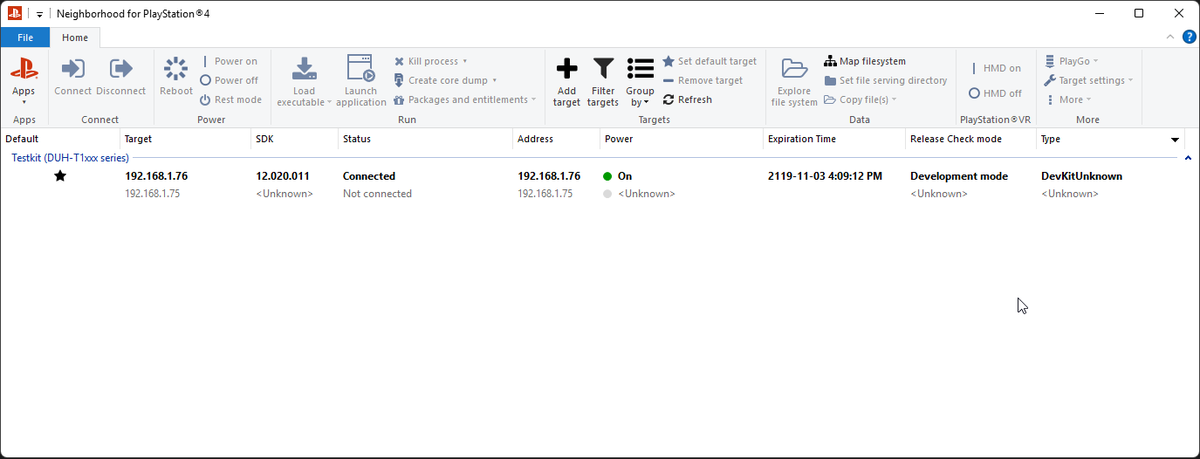Viewport: 1200px width, 459px height.
Task: Click DevKitUnknown type cell
Action: click(x=1081, y=176)
